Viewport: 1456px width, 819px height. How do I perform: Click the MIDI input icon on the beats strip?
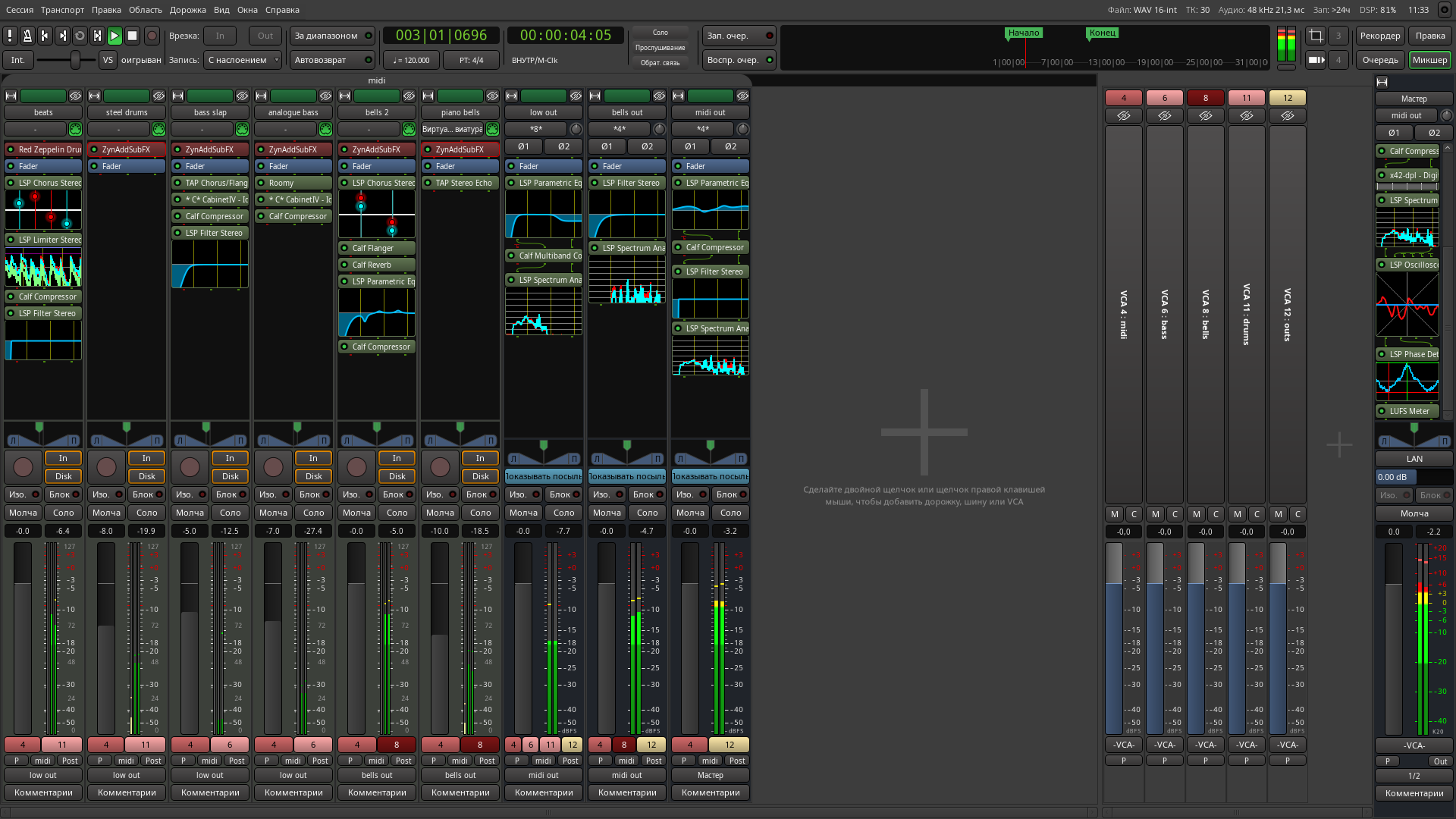[x=75, y=129]
